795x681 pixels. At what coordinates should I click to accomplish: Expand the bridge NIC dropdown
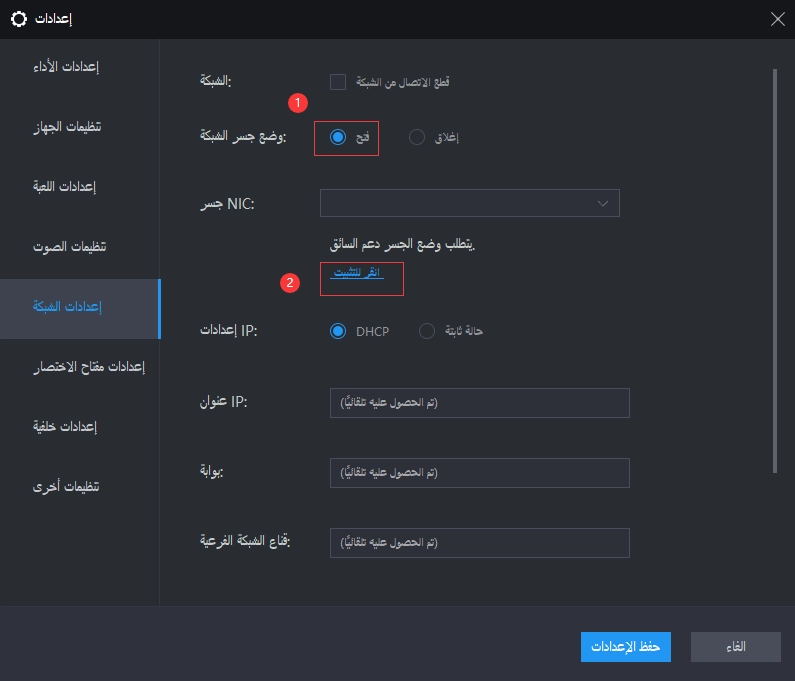(x=469, y=203)
